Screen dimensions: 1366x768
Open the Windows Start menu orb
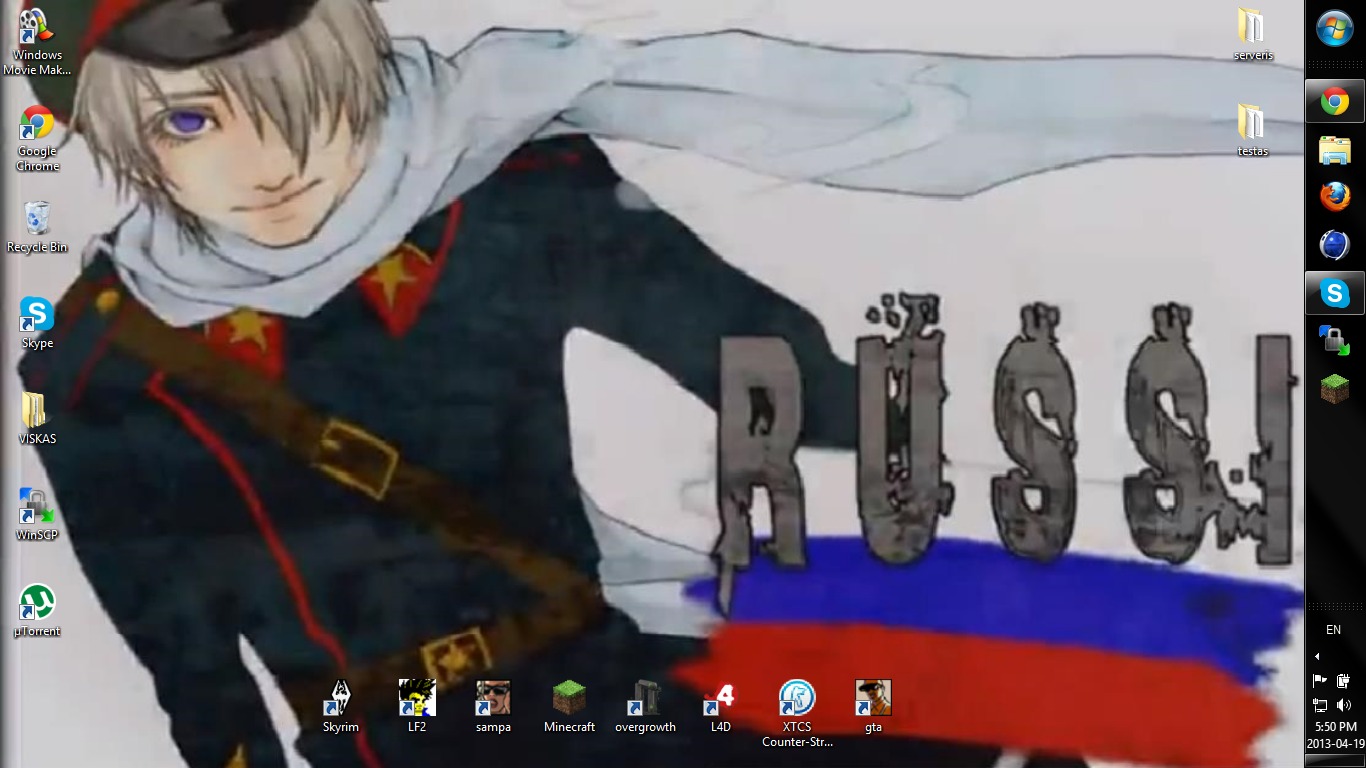[1335, 29]
